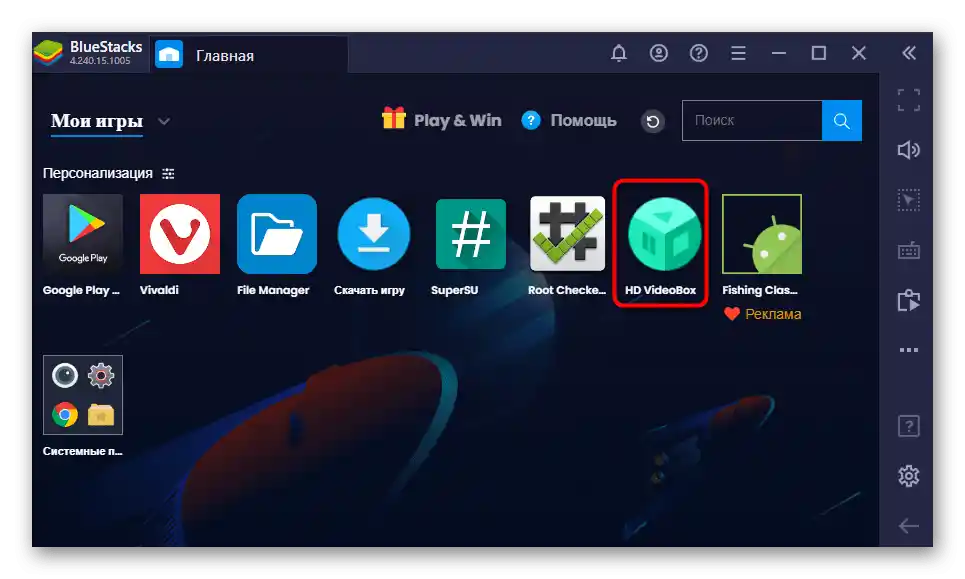Open the Root Checker app

point(567,234)
